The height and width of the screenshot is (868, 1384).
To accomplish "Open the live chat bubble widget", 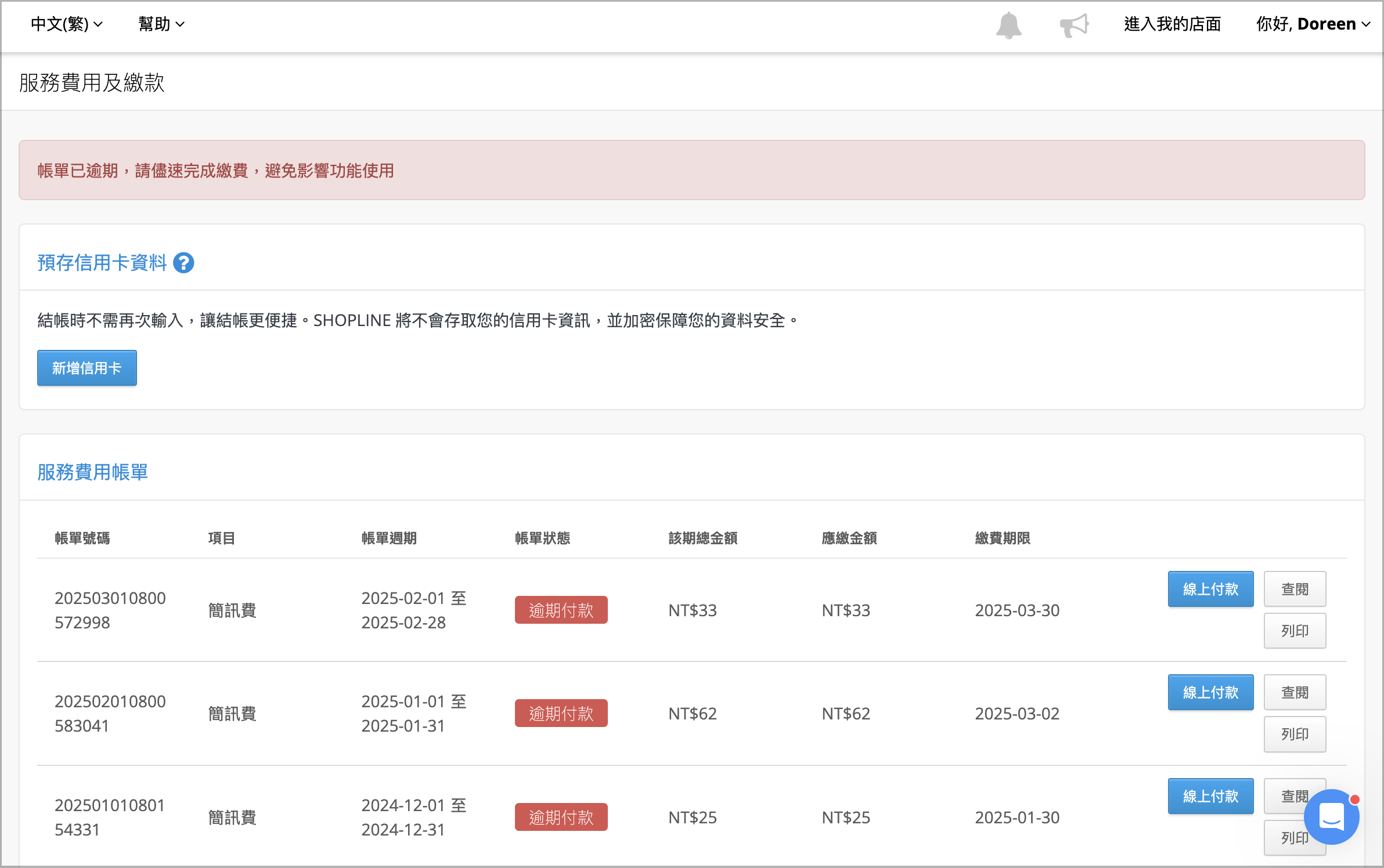I will point(1331,816).
